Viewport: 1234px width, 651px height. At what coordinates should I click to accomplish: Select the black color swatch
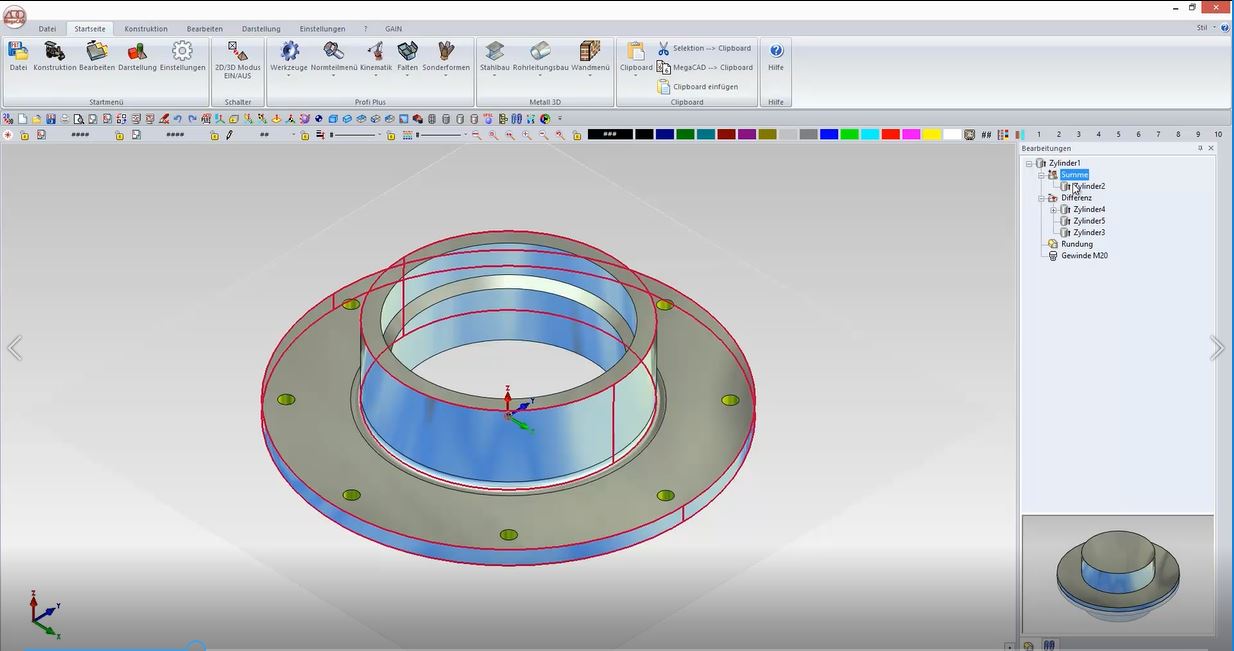[x=644, y=135]
